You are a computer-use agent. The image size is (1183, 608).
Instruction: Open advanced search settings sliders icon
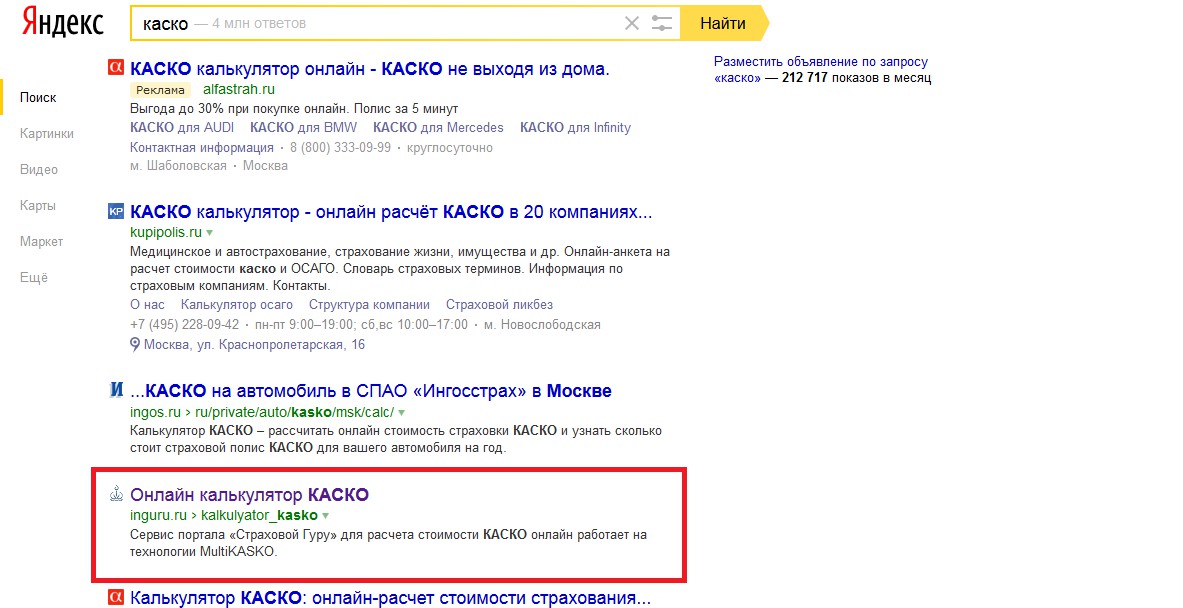662,23
